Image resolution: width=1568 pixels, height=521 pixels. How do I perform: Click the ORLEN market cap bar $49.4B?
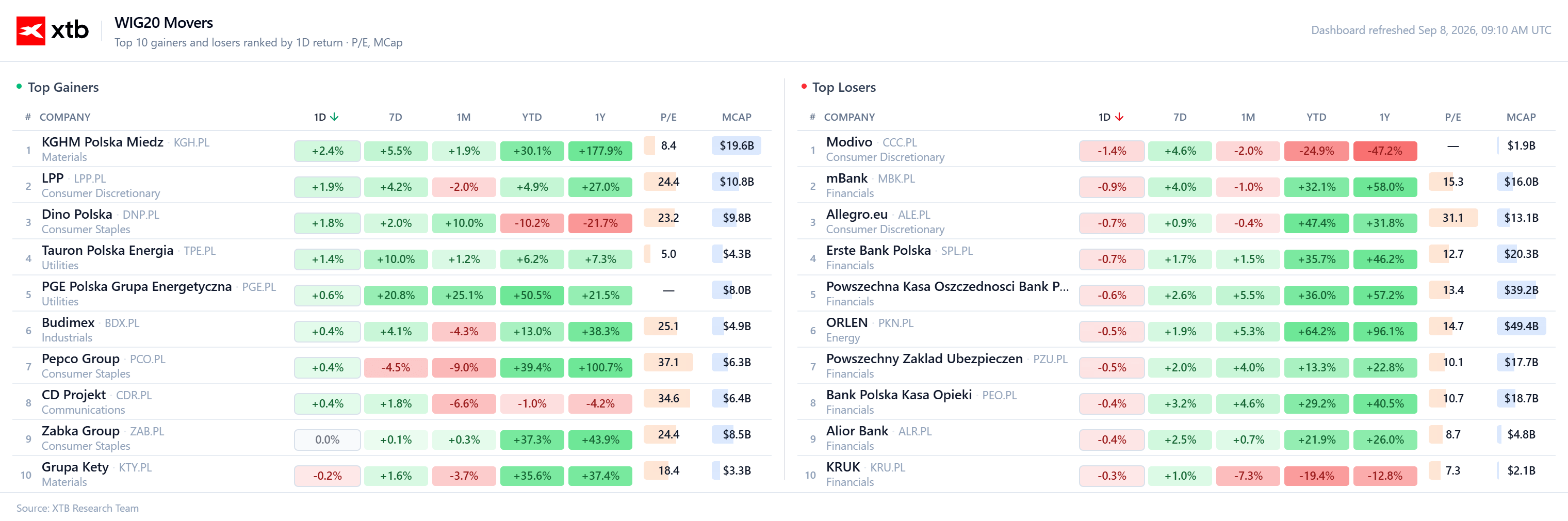click(x=1521, y=326)
